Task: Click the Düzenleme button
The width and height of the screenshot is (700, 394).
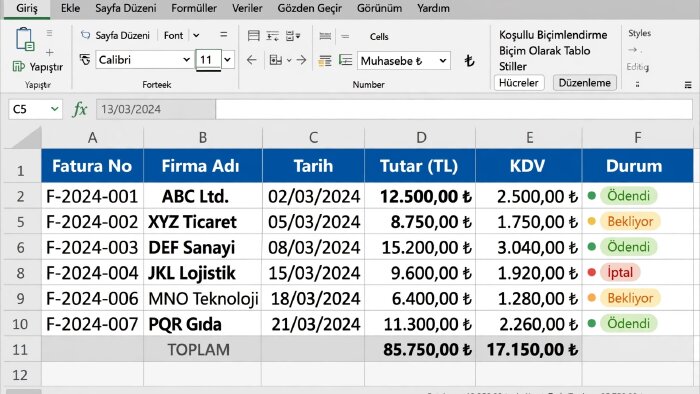Action: (x=585, y=83)
